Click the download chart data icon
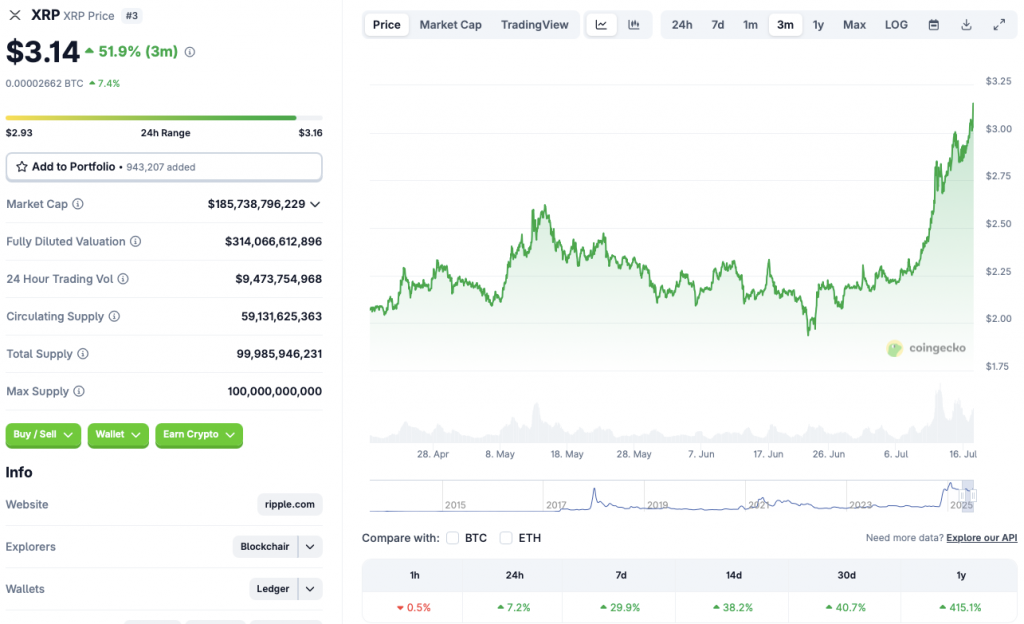Screen dimensions: 1024x624 (965, 24)
